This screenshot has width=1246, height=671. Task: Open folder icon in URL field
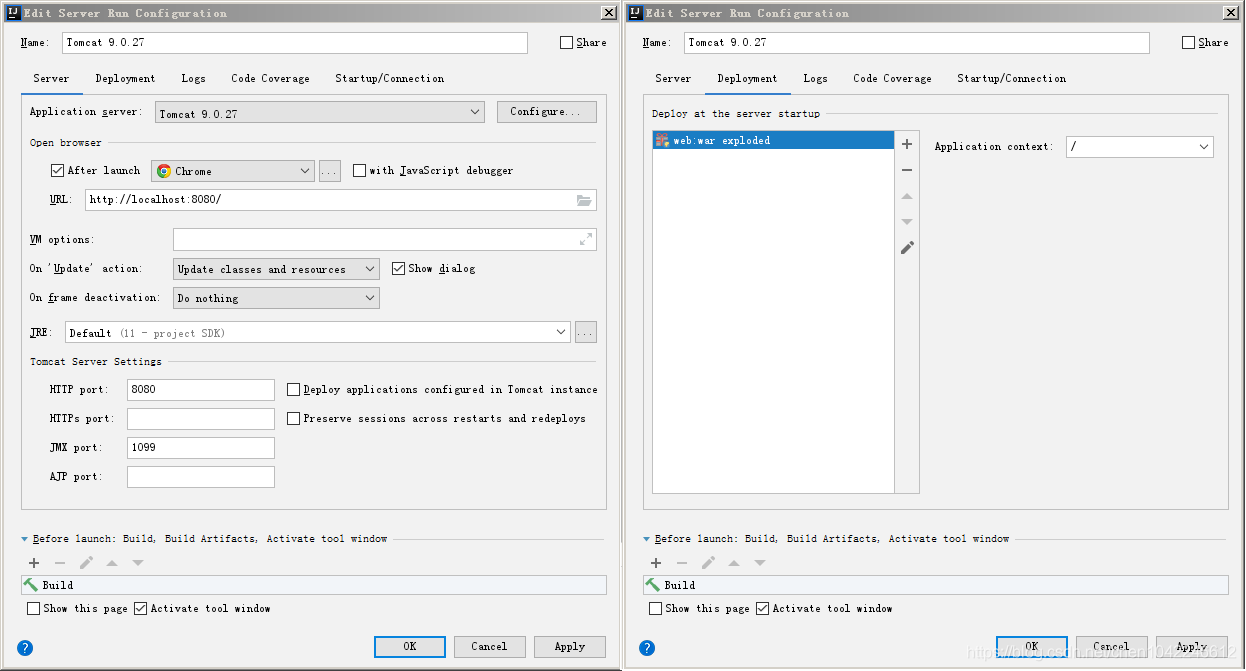tap(584, 200)
